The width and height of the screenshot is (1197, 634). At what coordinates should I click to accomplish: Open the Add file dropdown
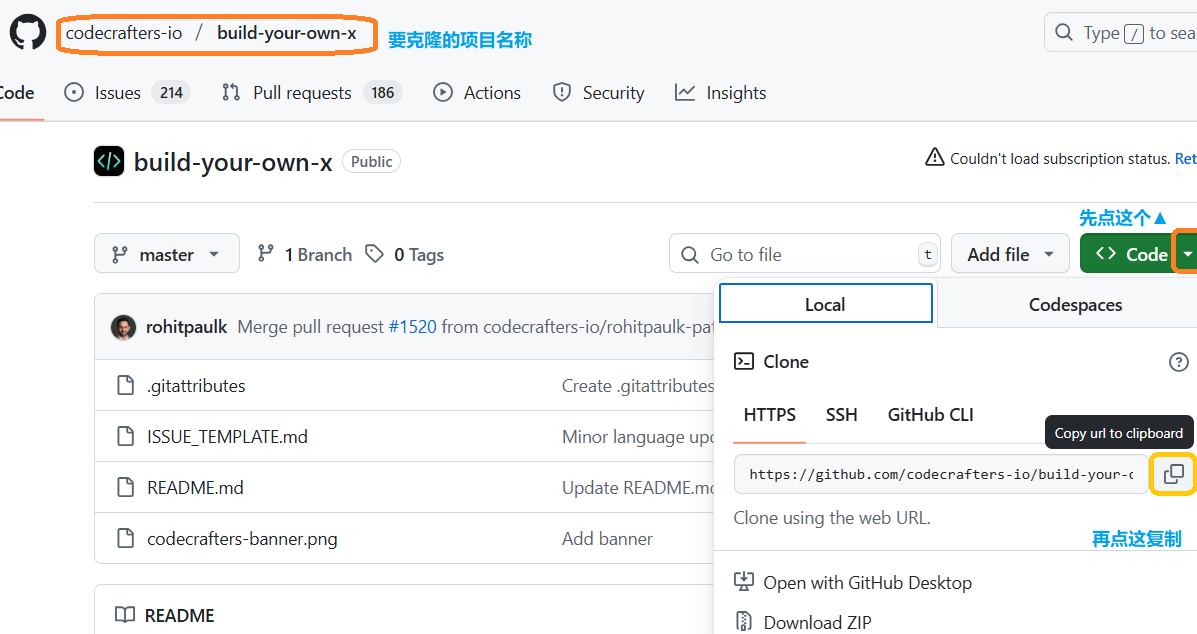[x=1010, y=254]
